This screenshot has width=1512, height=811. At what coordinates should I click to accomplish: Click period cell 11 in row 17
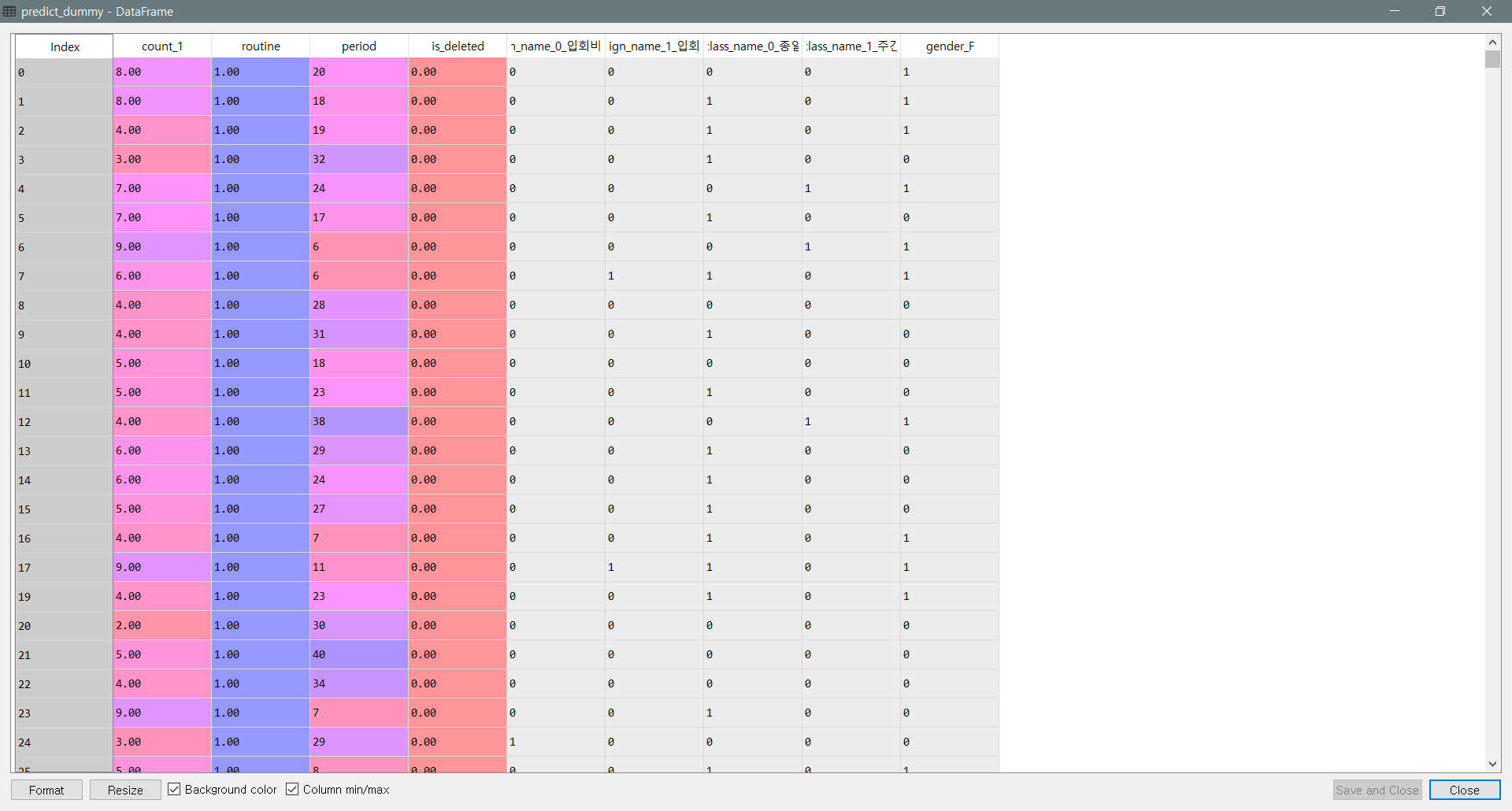[x=359, y=567]
